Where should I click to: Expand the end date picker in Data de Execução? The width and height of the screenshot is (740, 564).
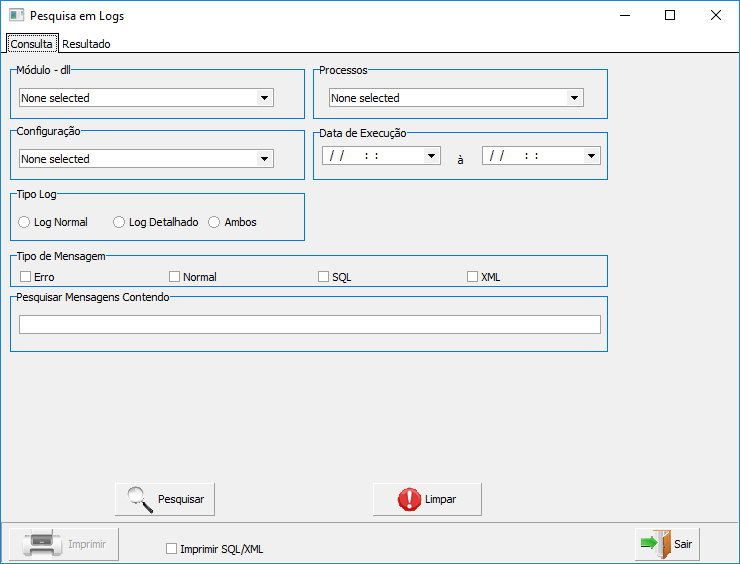point(591,156)
